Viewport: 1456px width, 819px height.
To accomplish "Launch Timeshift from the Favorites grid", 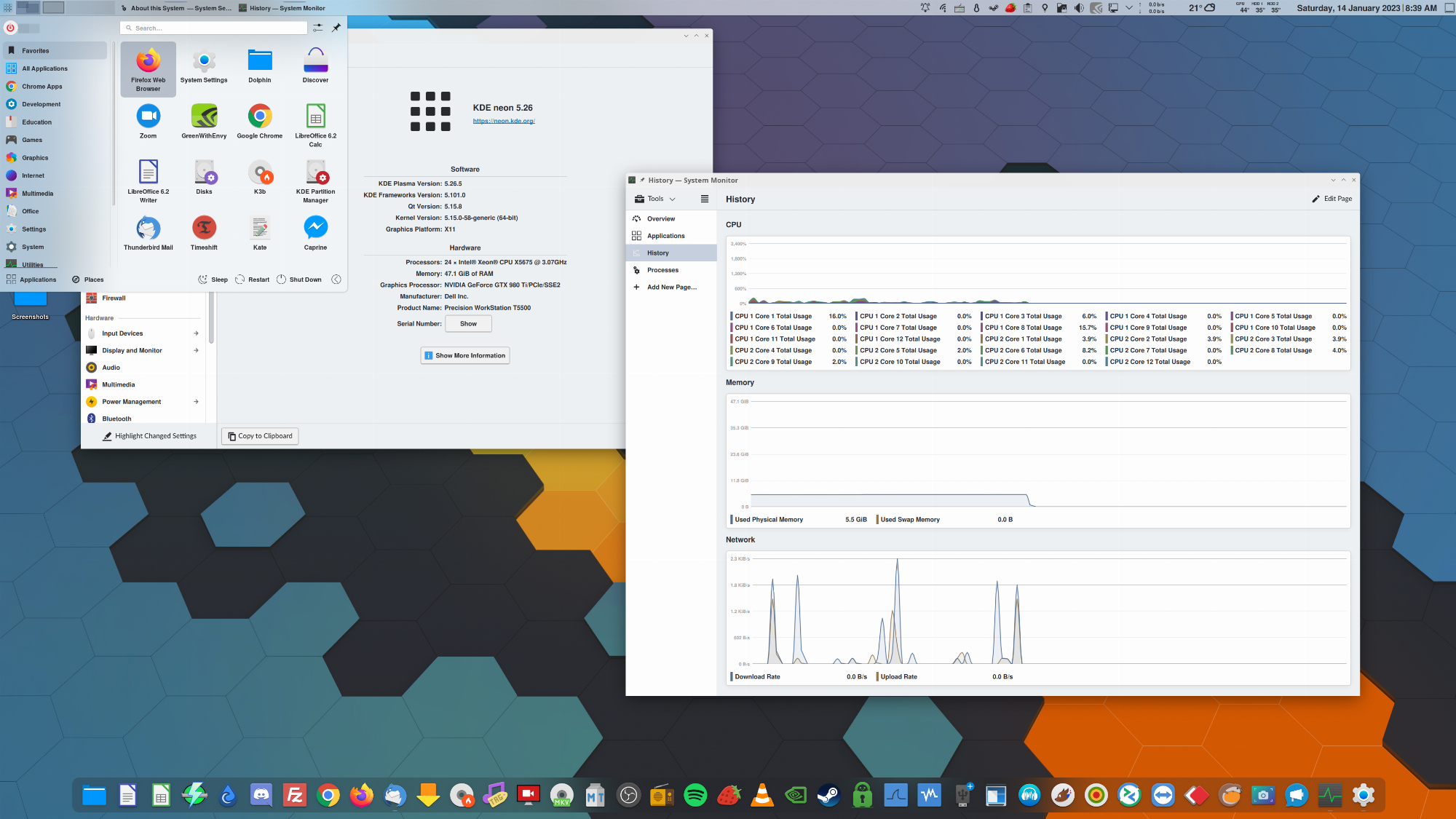I will tap(204, 228).
